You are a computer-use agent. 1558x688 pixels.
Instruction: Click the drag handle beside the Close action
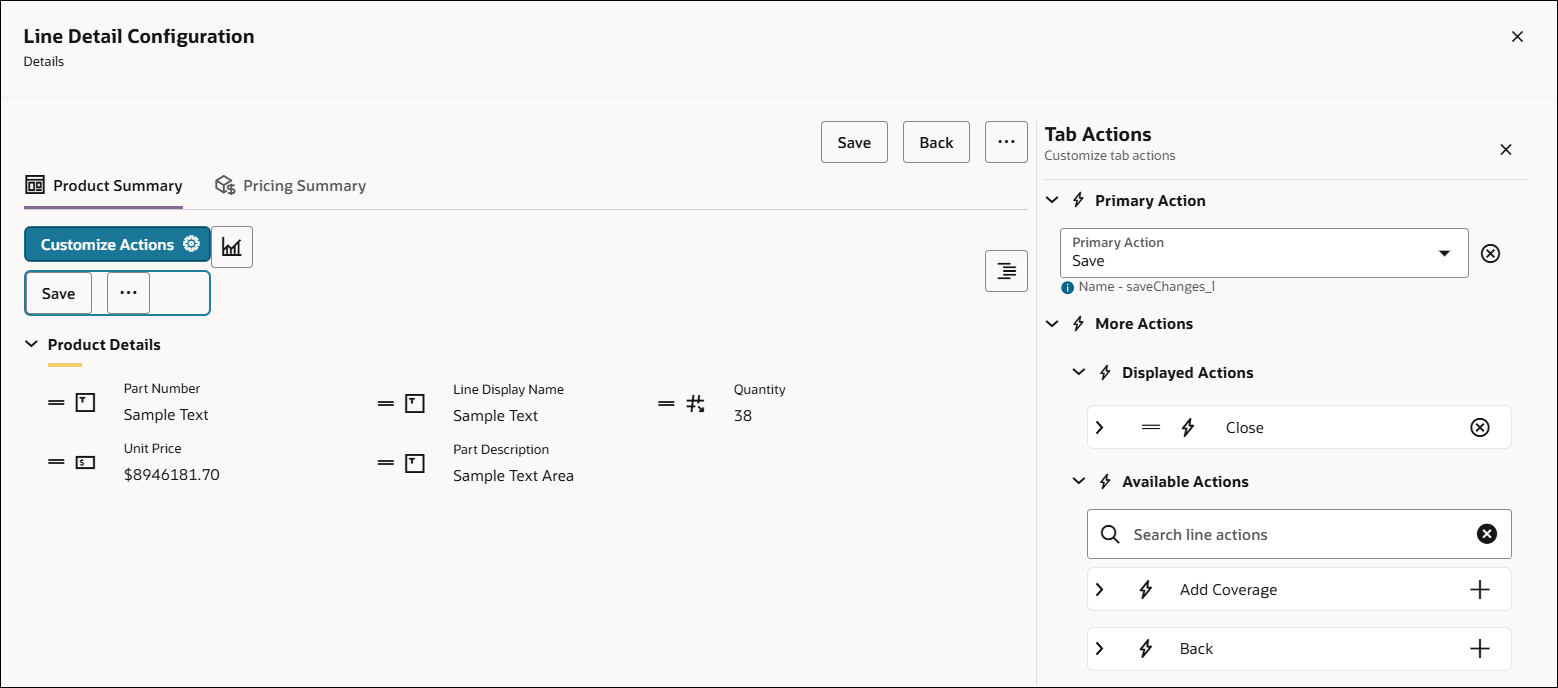(x=1151, y=427)
